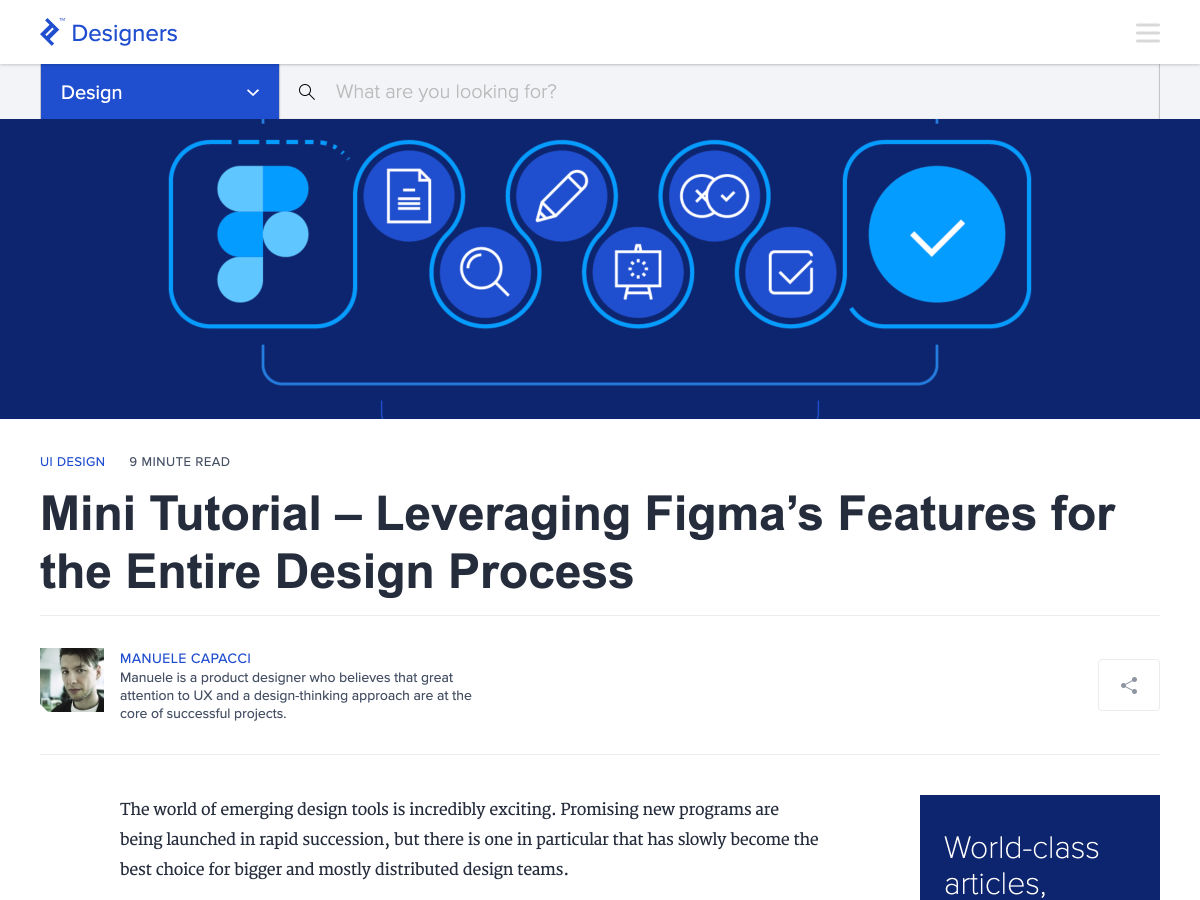Click the document icon in hero illustration
1200x900 pixels.
(x=408, y=194)
